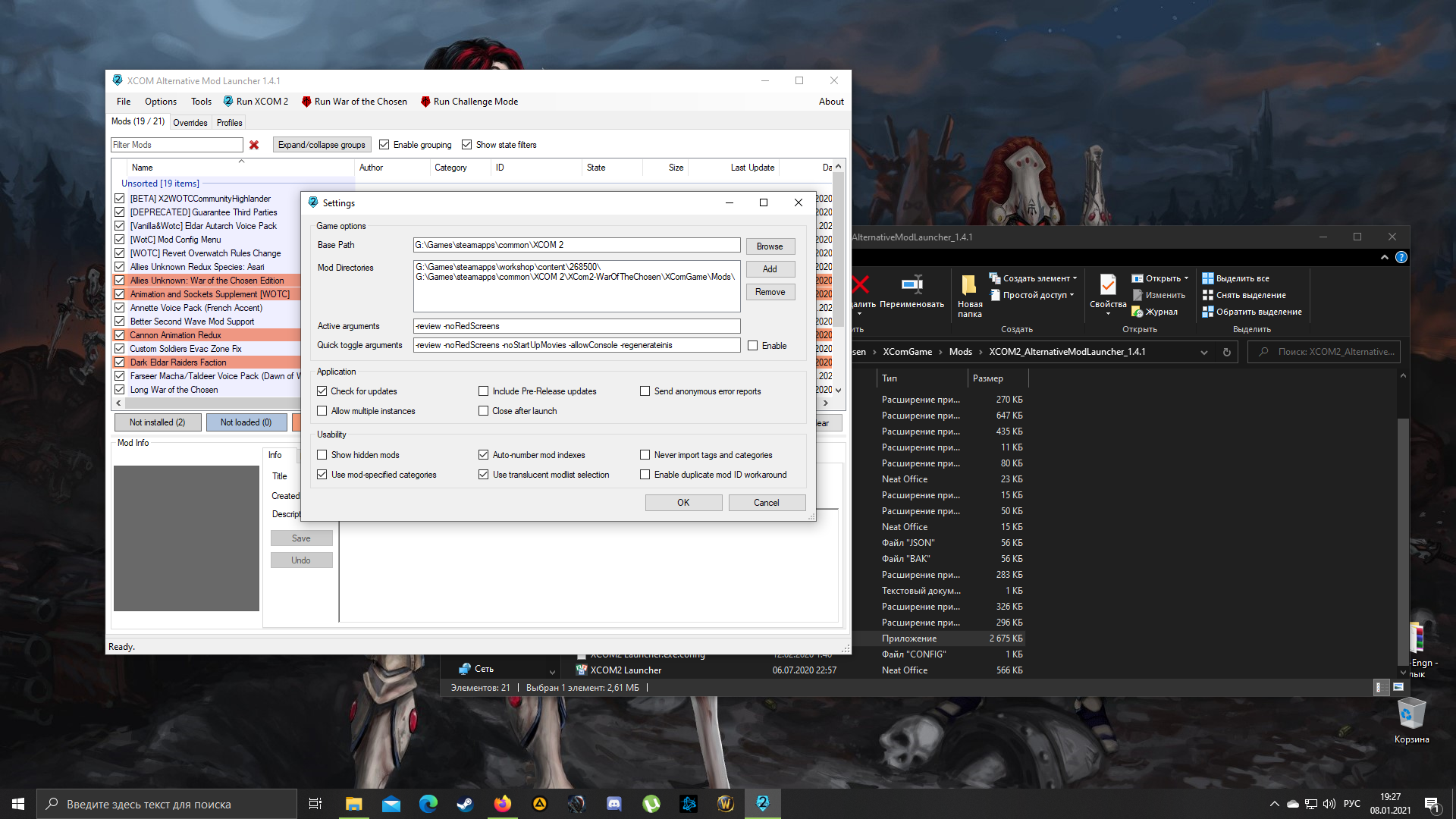
Task: Enable Allow multiple instances checkbox
Action: pyautogui.click(x=322, y=411)
